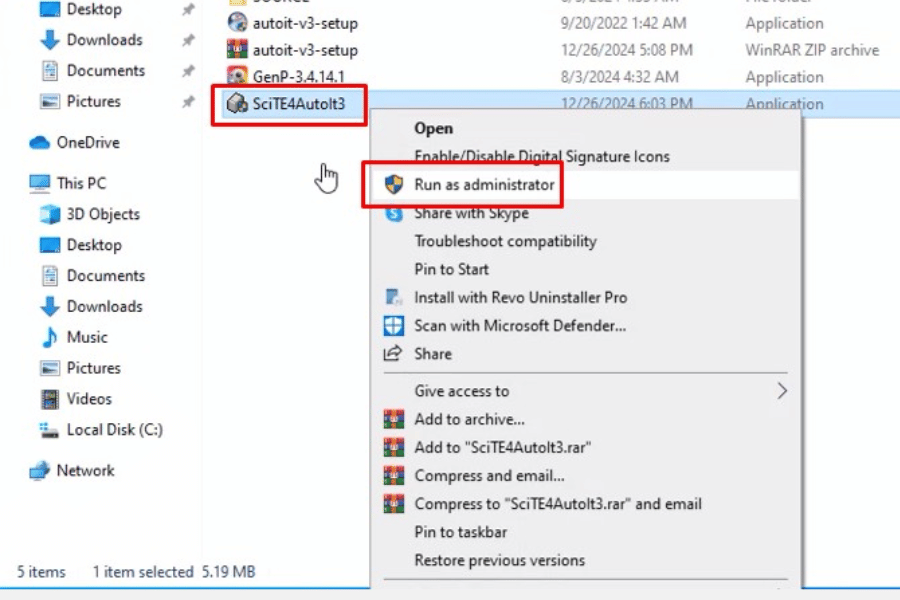Open Network in the navigation pane
900x600 pixels.
(85, 470)
